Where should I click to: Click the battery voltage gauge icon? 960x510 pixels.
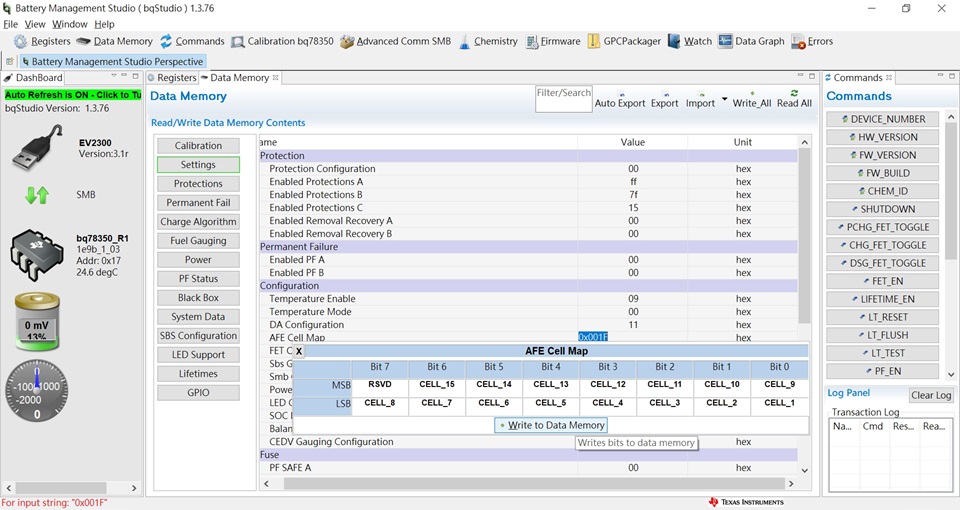[37, 321]
